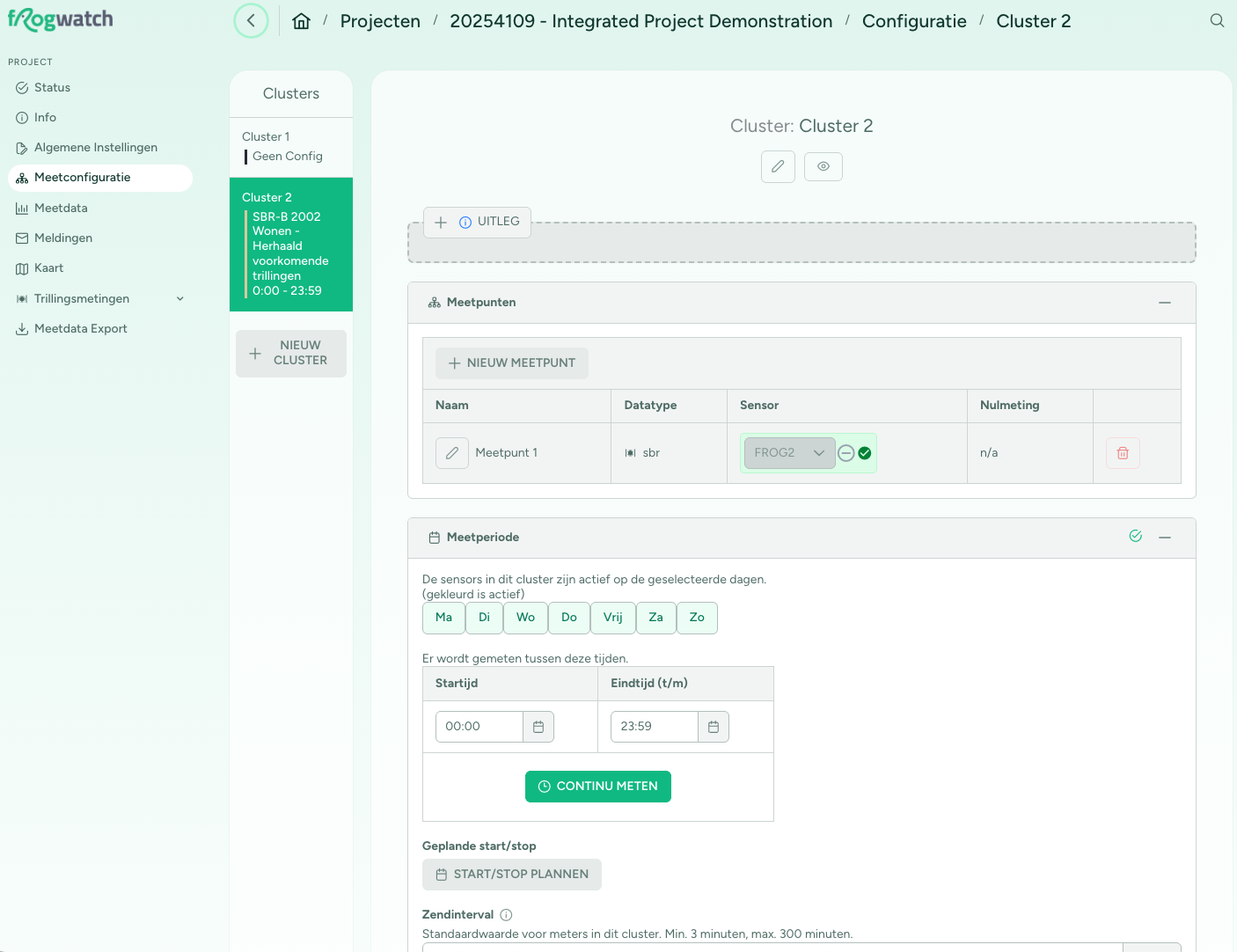This screenshot has width=1237, height=952.
Task: Click green check icon beside FROG2
Action: (x=865, y=453)
